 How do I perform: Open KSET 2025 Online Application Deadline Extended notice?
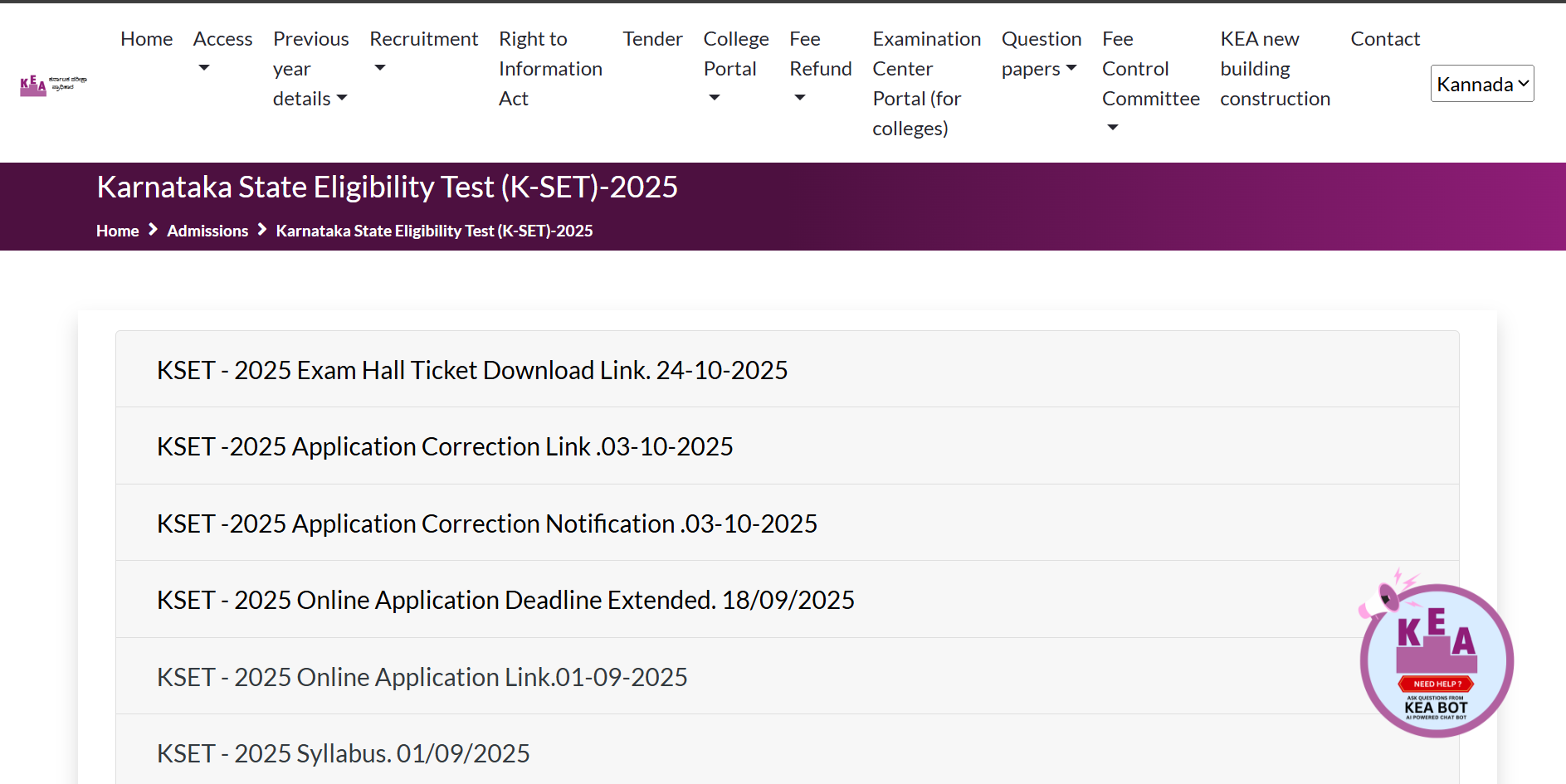click(505, 600)
